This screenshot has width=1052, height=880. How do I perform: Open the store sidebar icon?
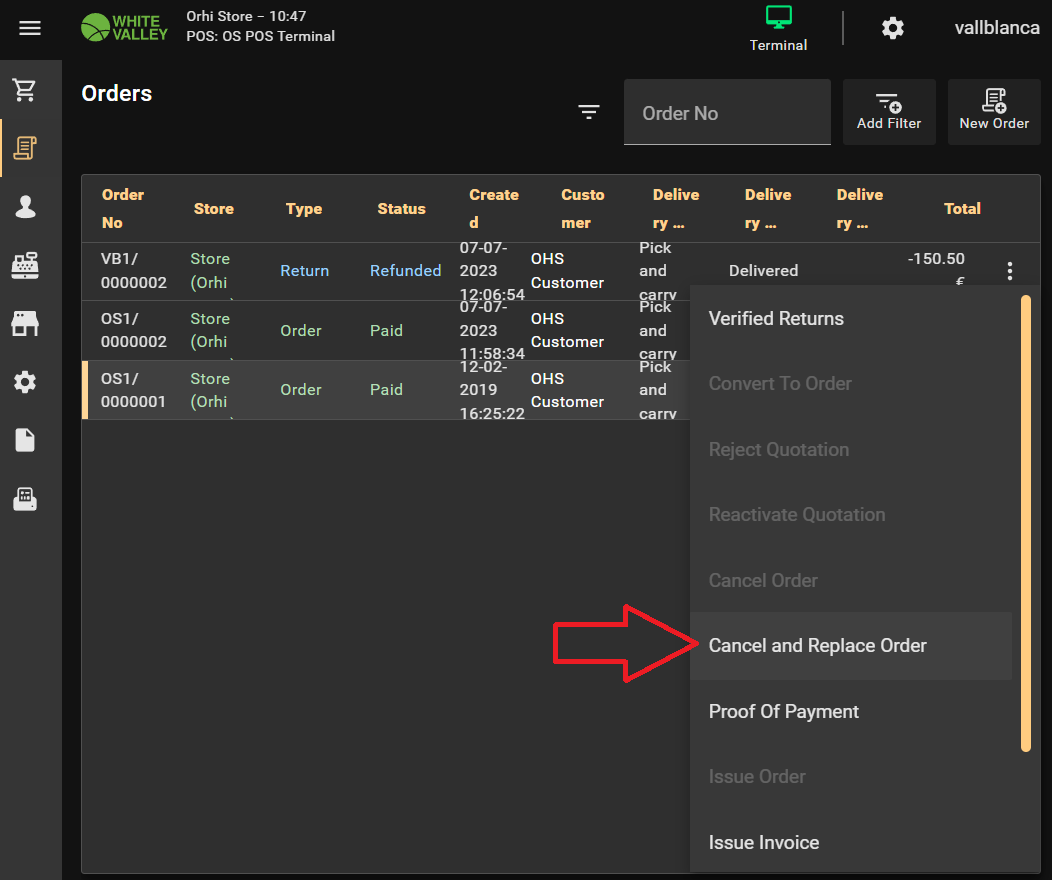(25, 323)
